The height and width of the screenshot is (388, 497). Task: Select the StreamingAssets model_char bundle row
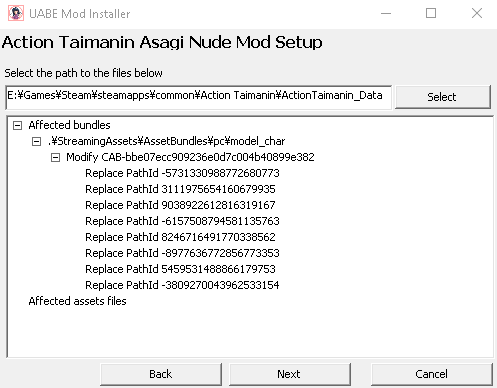[166, 141]
